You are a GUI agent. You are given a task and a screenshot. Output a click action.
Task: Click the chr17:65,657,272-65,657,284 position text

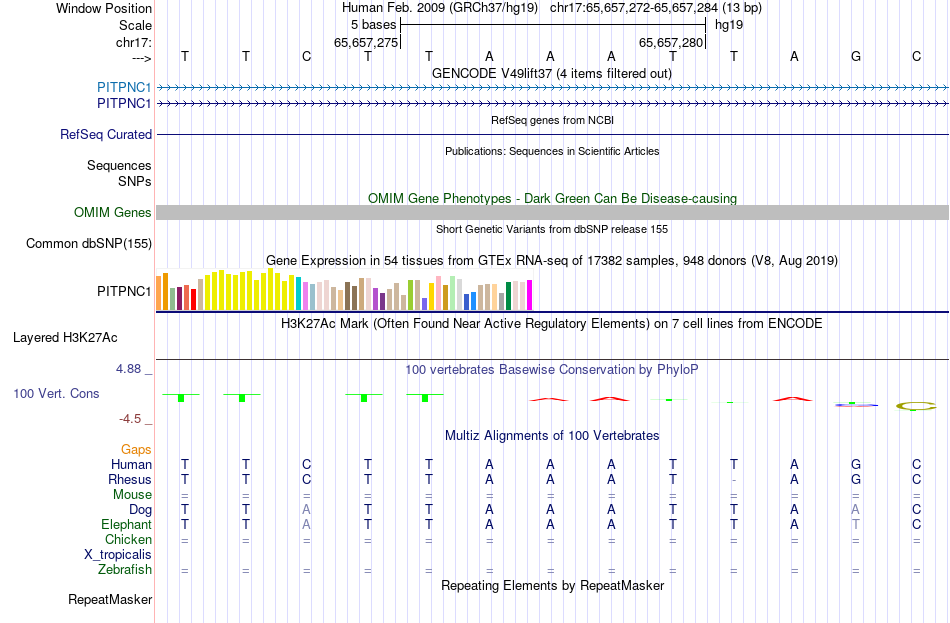pyautogui.click(x=634, y=8)
